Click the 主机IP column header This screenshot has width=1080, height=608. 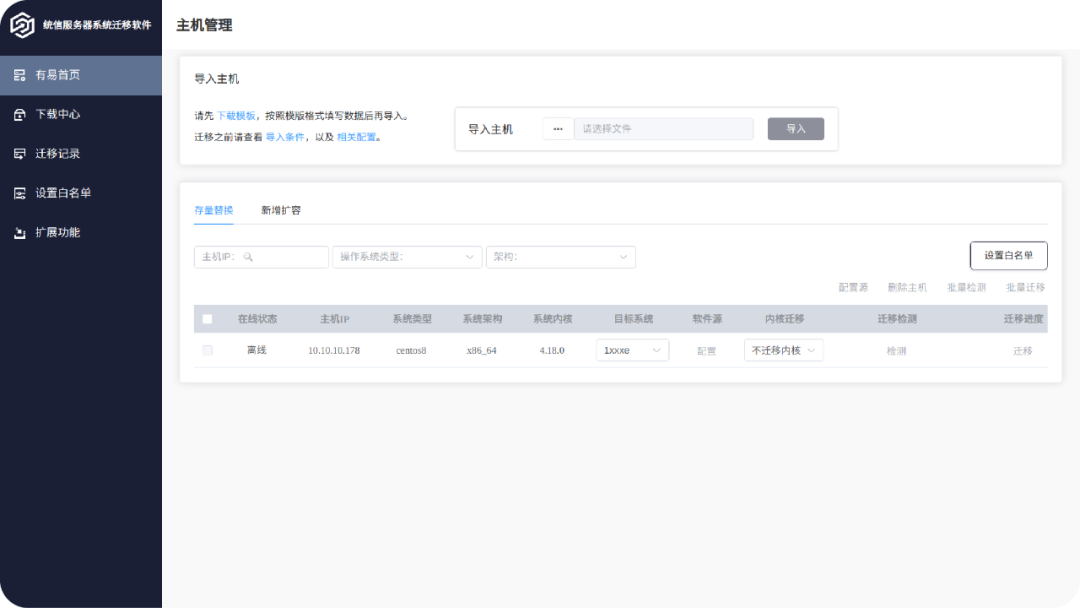(x=335, y=319)
